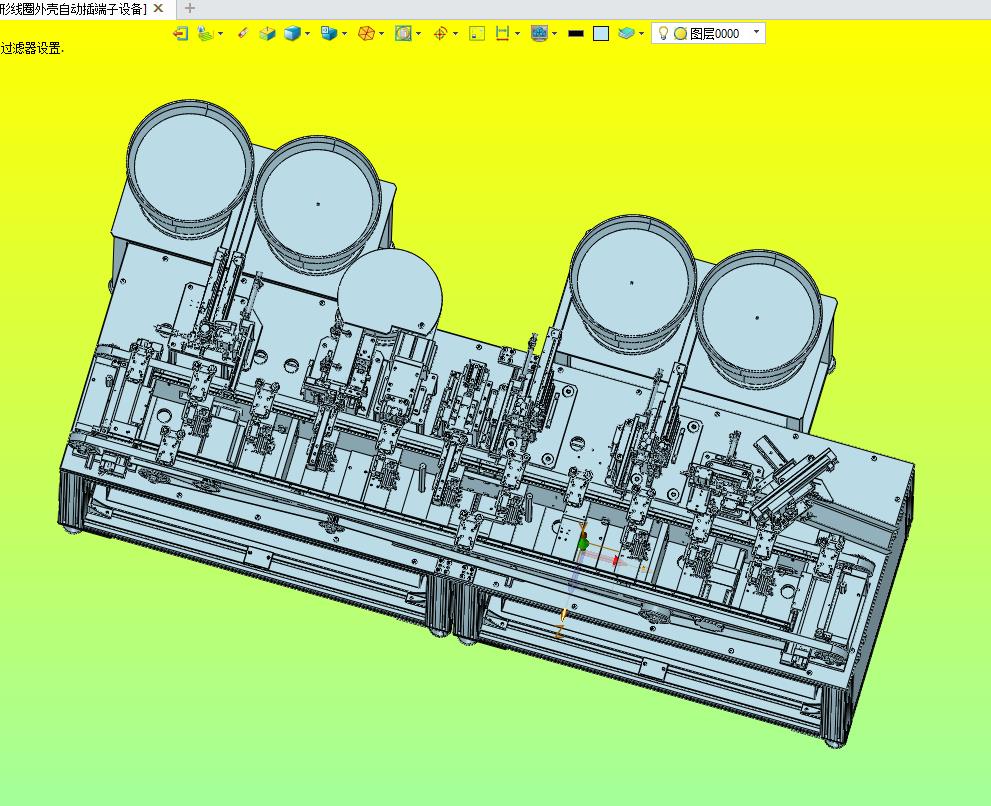The image size is (991, 806).
Task: Click the crosshair target orientation icon
Action: click(x=440, y=33)
